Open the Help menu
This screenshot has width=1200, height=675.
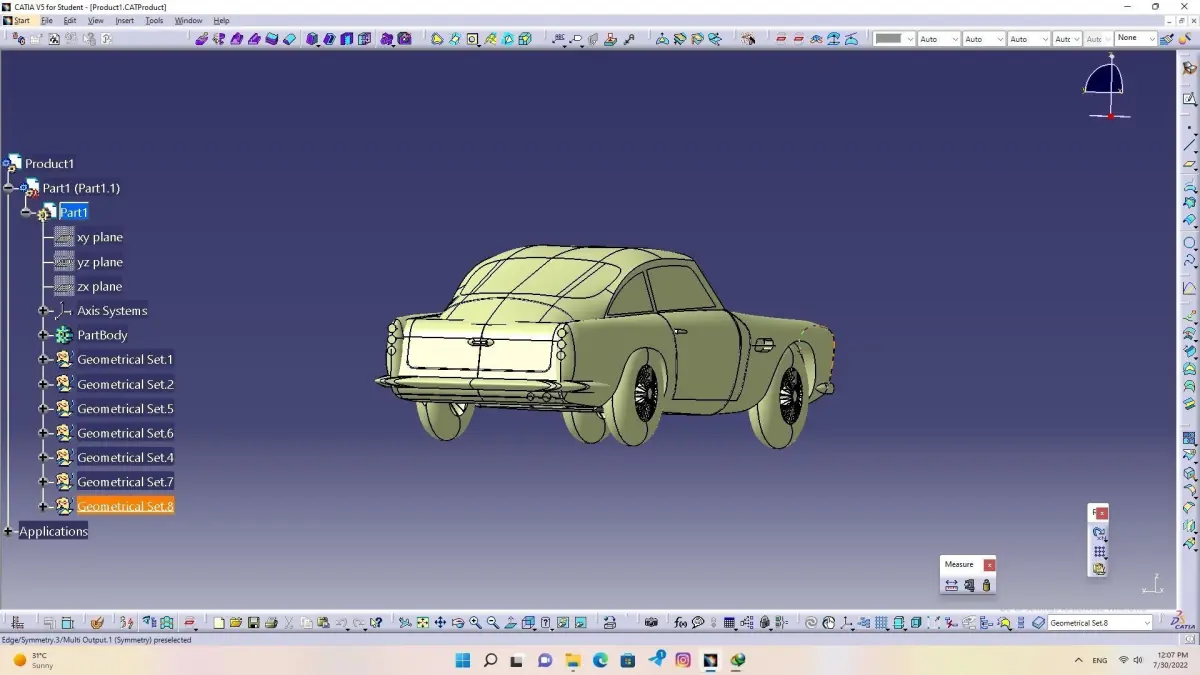221,20
